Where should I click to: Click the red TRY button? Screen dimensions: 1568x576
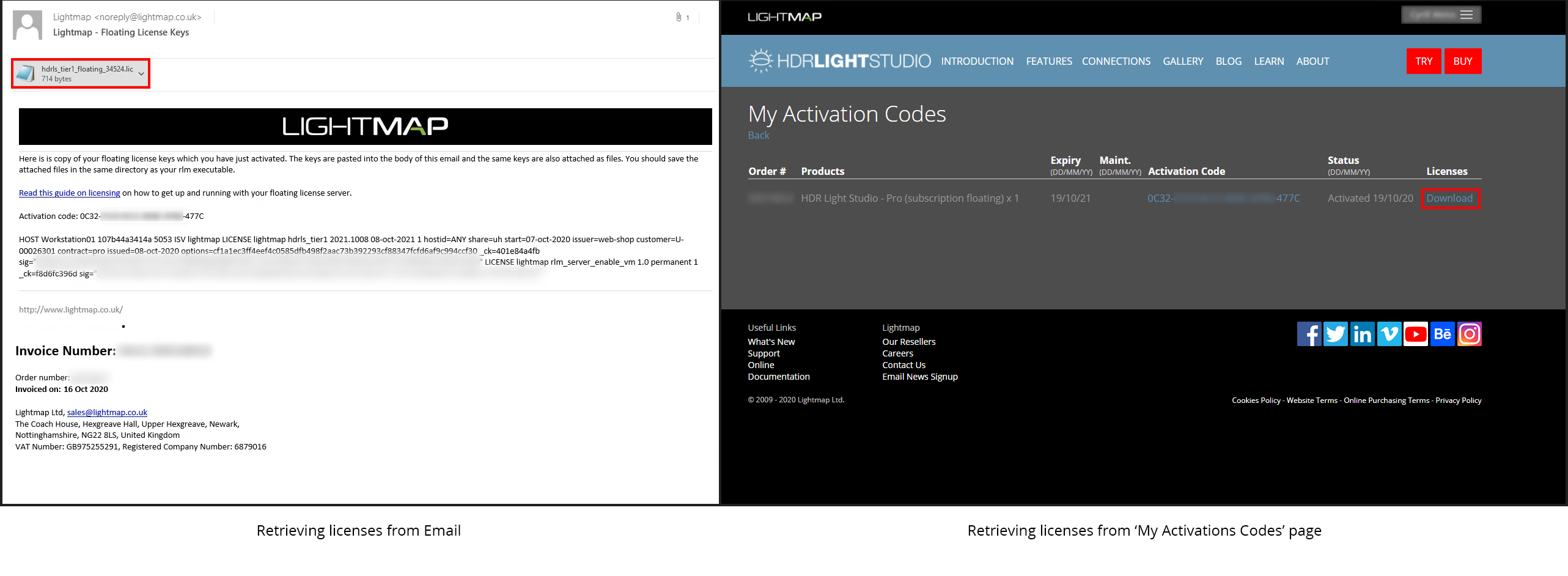(1424, 61)
